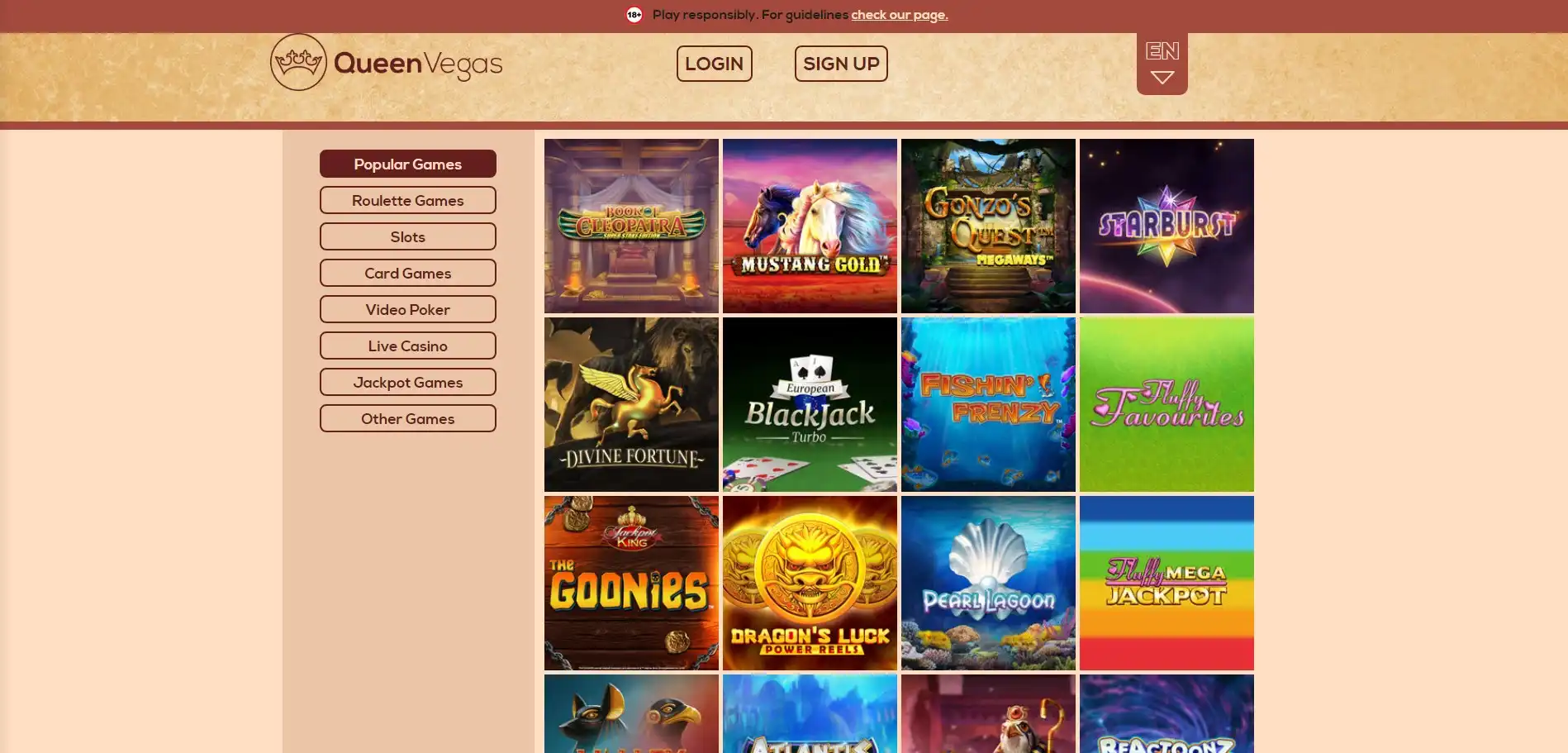The image size is (1568, 753).
Task: Show Jackpot Games category
Action: (408, 382)
